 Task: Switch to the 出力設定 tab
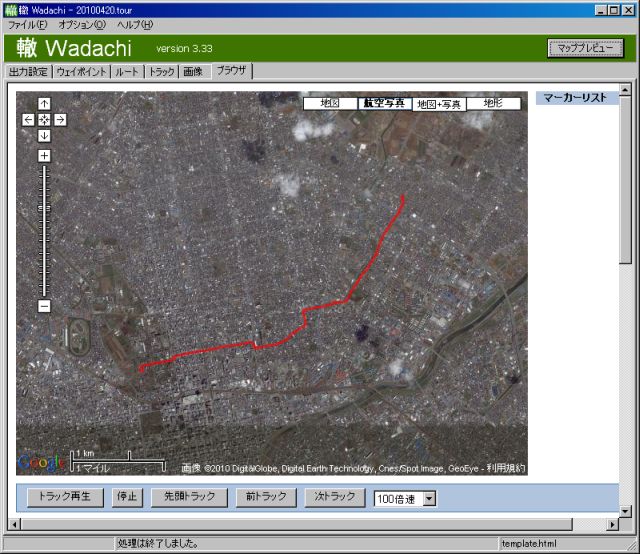(28, 72)
